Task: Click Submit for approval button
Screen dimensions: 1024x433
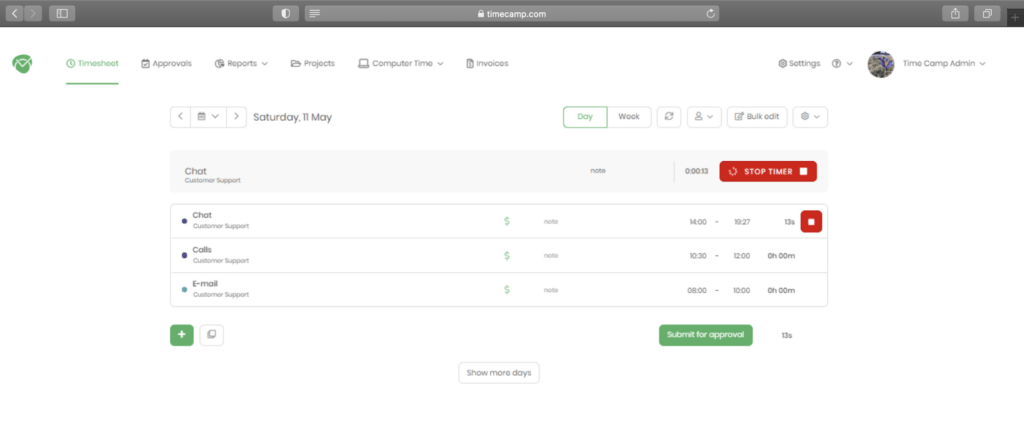Action: click(705, 335)
